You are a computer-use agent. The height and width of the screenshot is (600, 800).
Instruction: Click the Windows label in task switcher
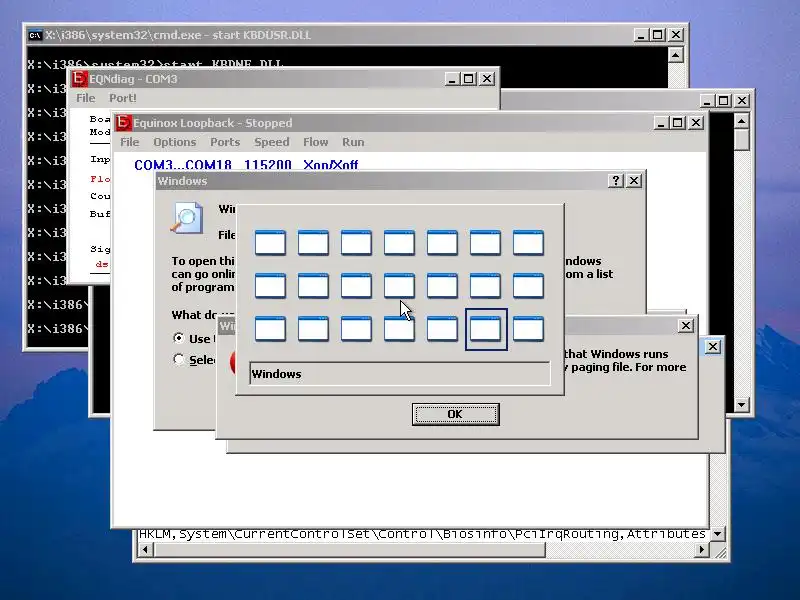[276, 374]
